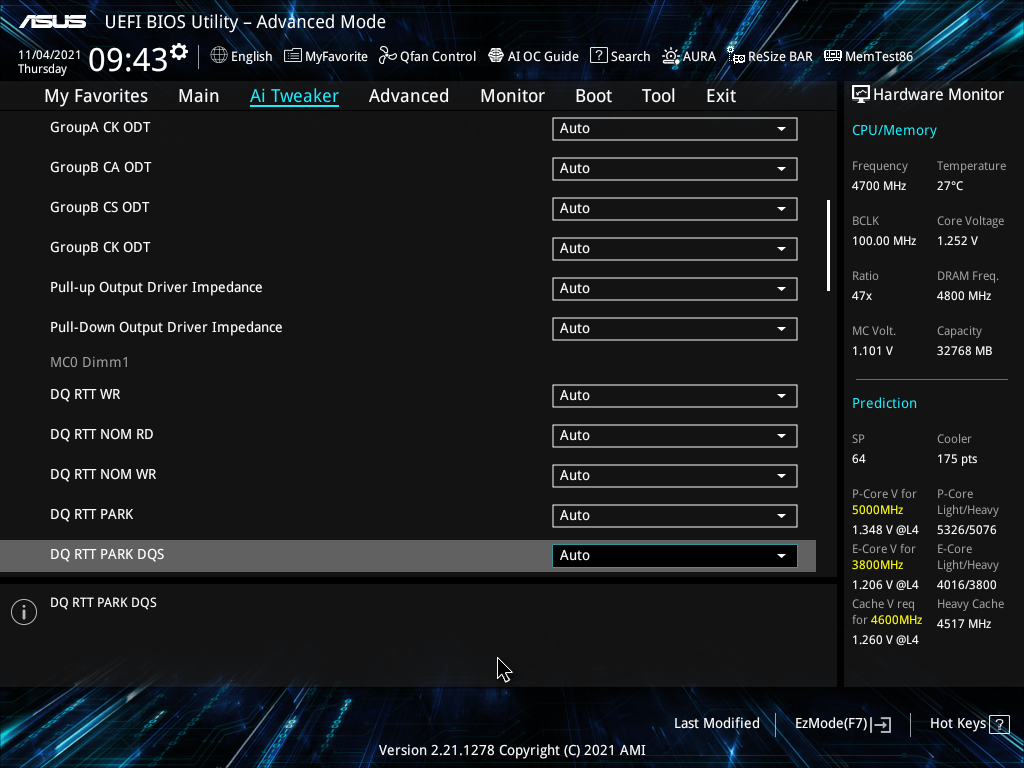The height and width of the screenshot is (768, 1024).
Task: Click the CPU/Memory heading
Action: click(x=894, y=131)
